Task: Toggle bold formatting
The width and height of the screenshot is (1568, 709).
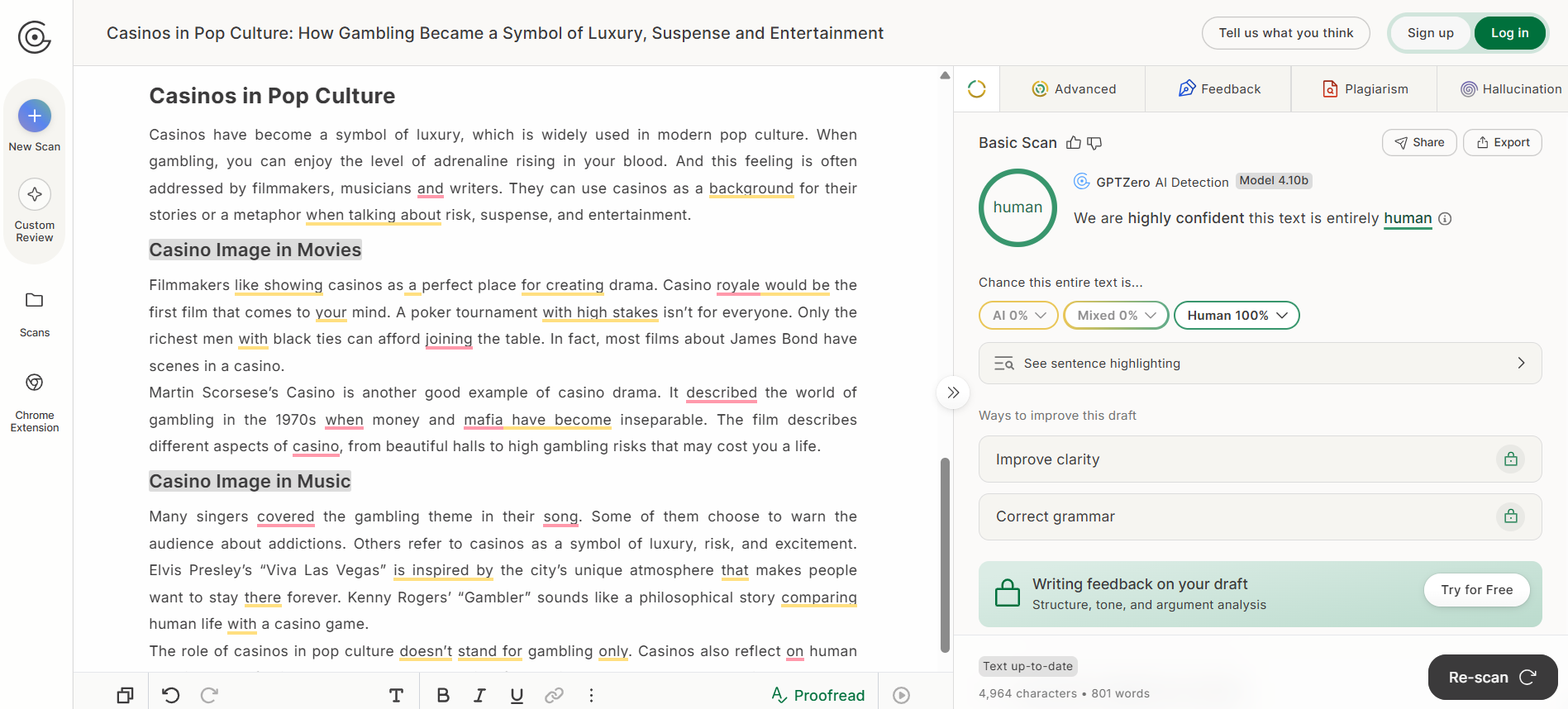Action: (x=443, y=695)
